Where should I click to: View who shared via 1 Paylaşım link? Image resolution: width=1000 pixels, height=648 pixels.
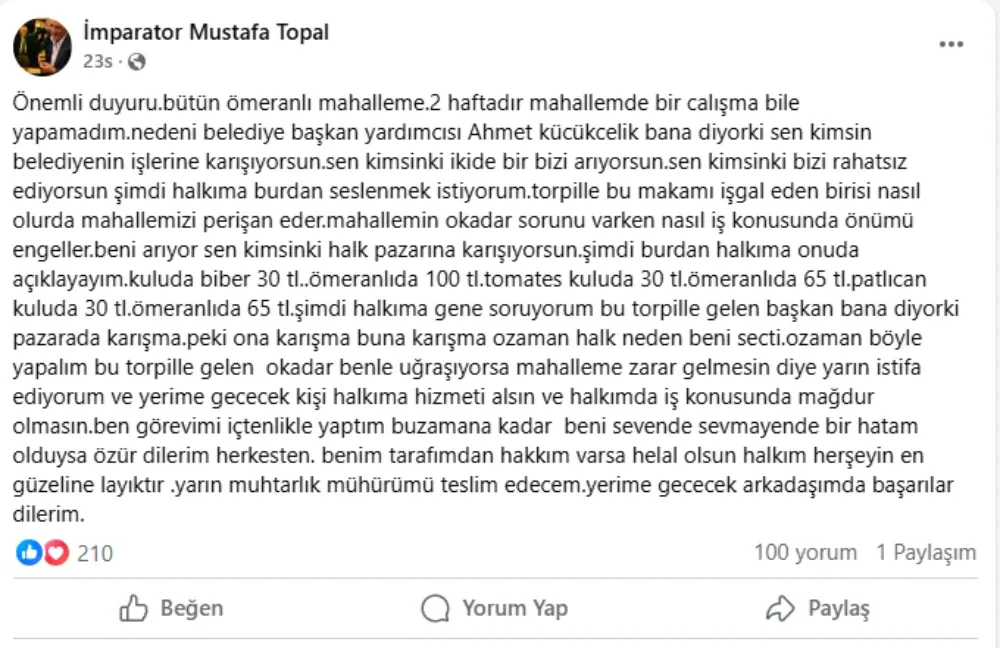coord(925,552)
